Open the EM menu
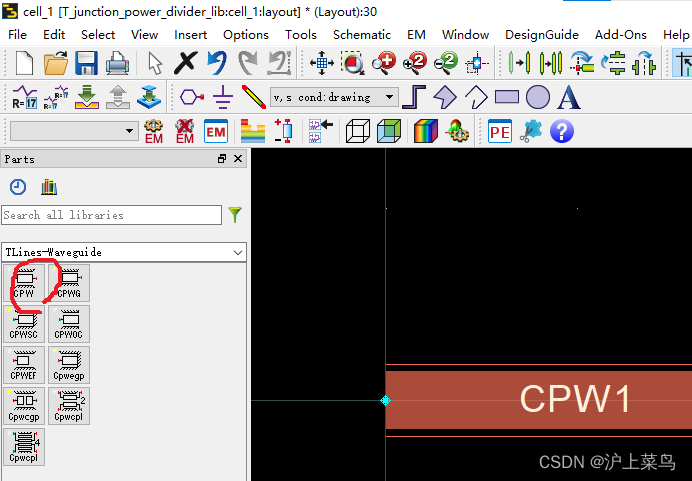The height and width of the screenshot is (481, 692). pos(416,34)
